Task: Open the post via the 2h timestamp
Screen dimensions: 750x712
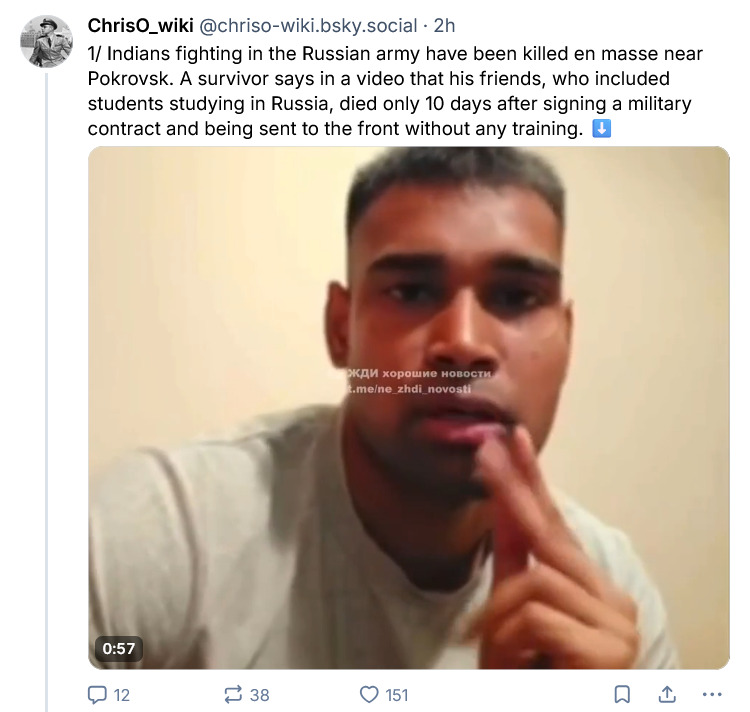Action: click(x=444, y=24)
